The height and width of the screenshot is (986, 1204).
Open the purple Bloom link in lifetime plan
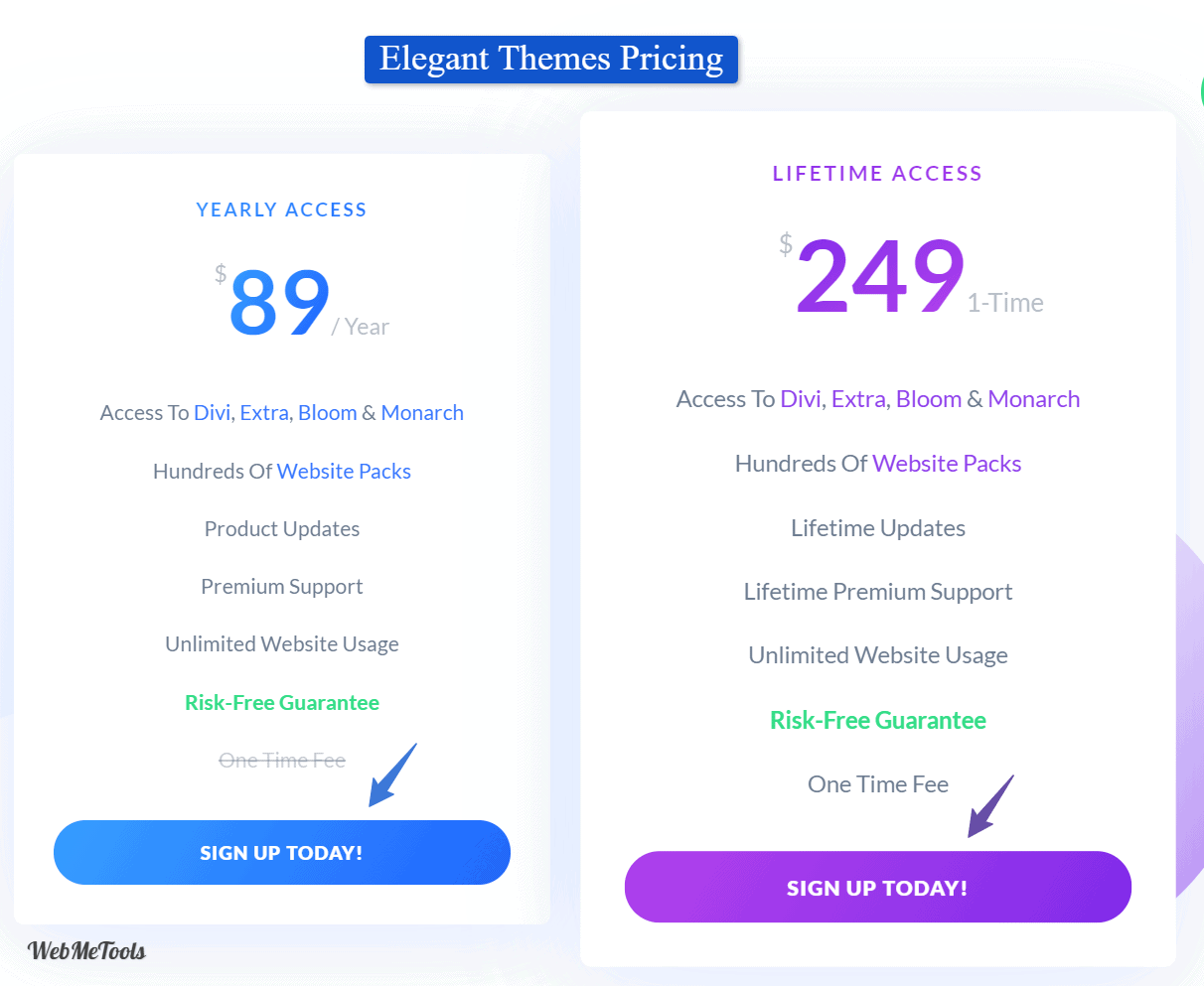929,399
